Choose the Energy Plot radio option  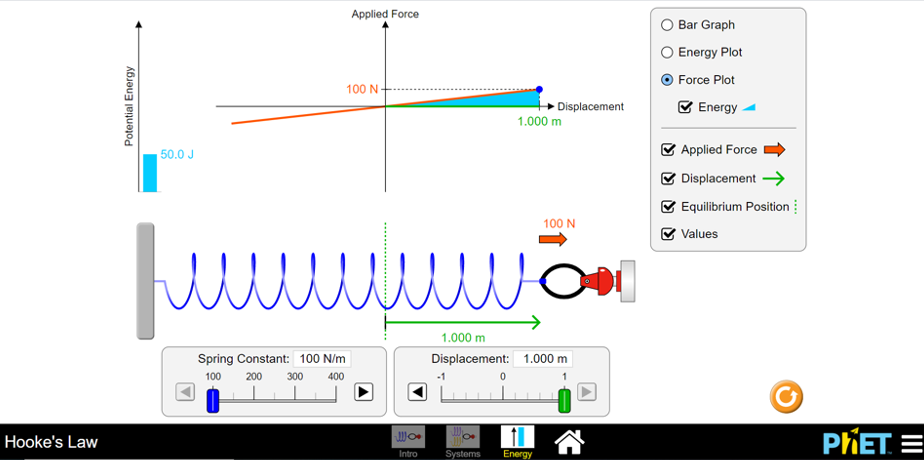[x=667, y=52]
